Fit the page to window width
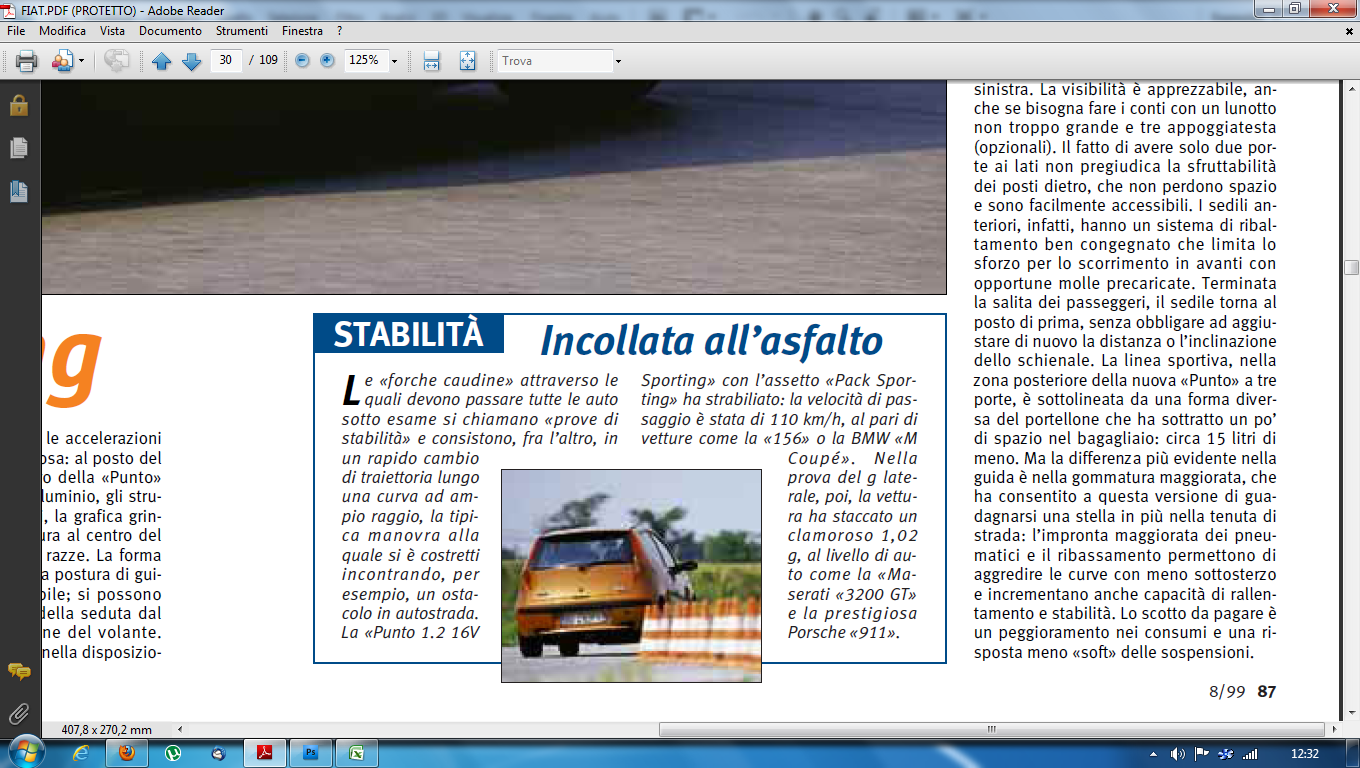 (432, 61)
